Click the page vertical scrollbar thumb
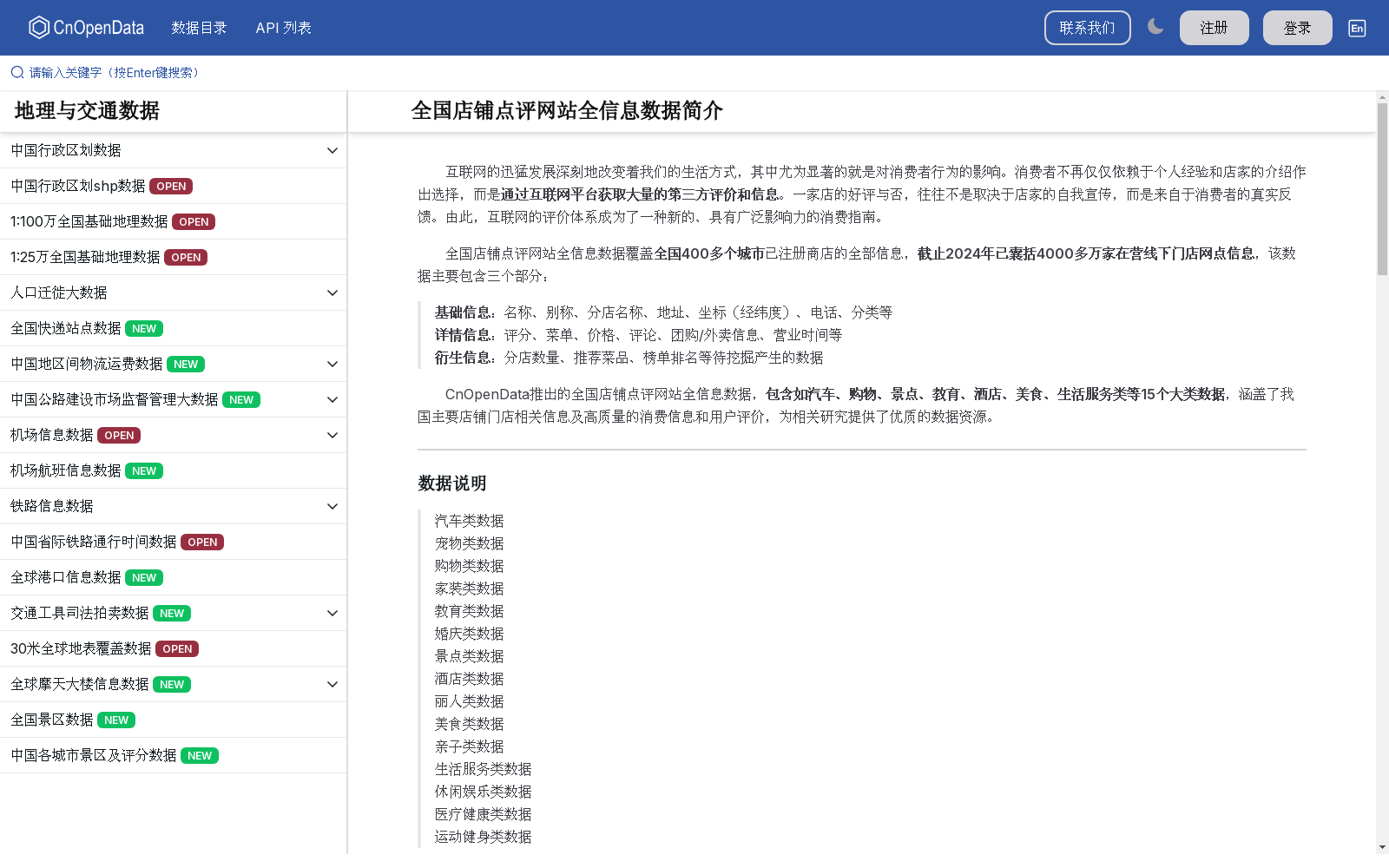The image size is (1389, 868). click(1382, 188)
